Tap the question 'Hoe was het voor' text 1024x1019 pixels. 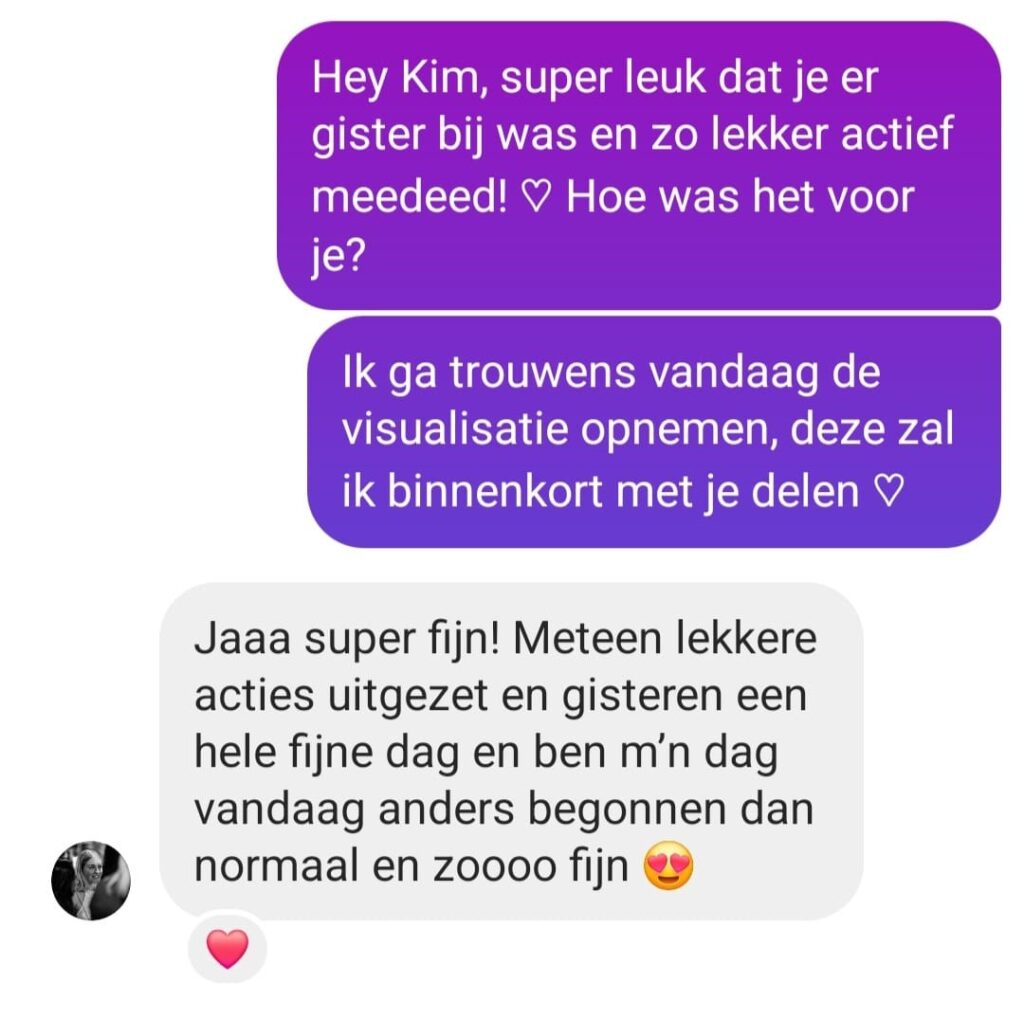pos(740,197)
